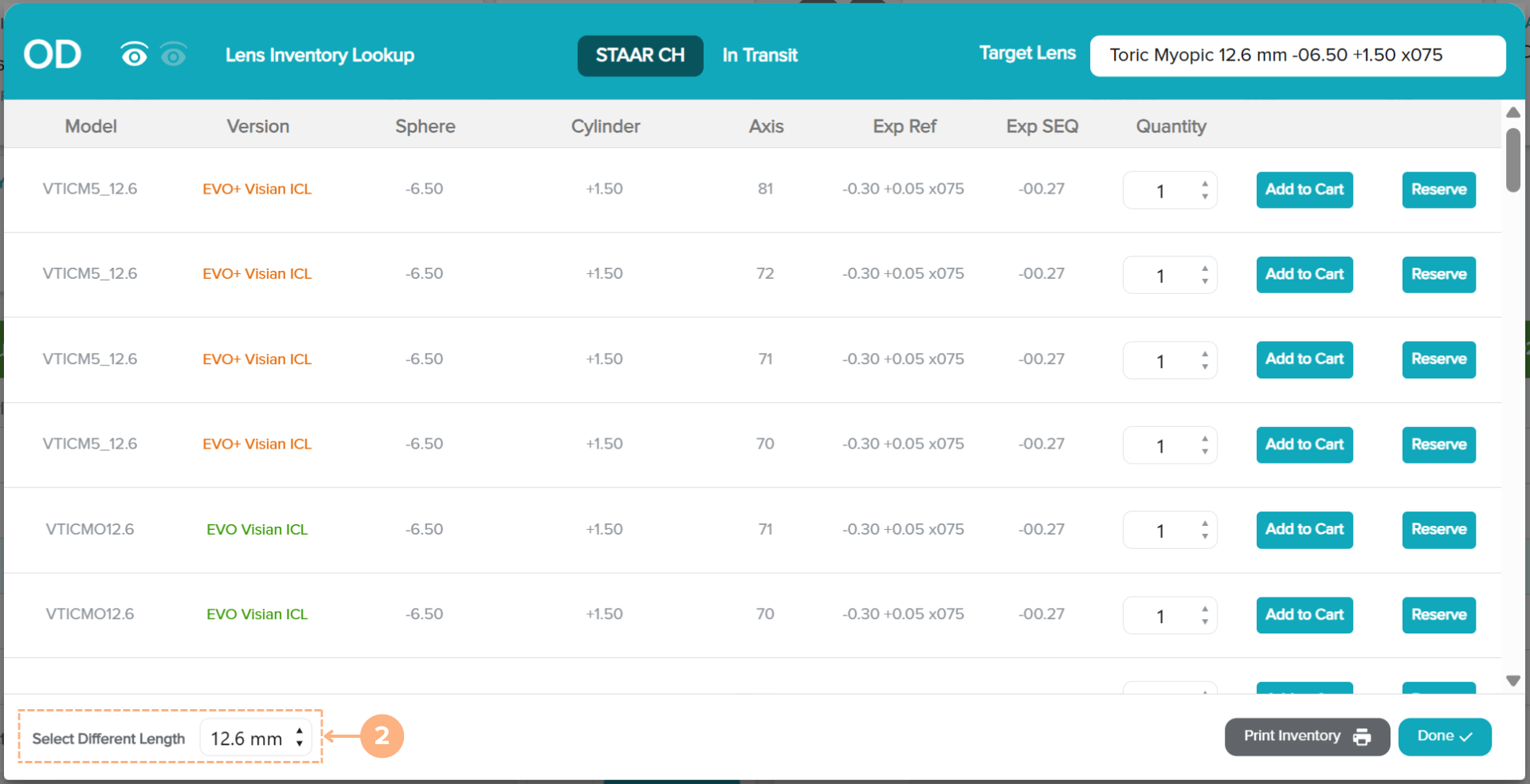
Task: Decrease quantity for axis 72 lens
Action: click(1204, 281)
